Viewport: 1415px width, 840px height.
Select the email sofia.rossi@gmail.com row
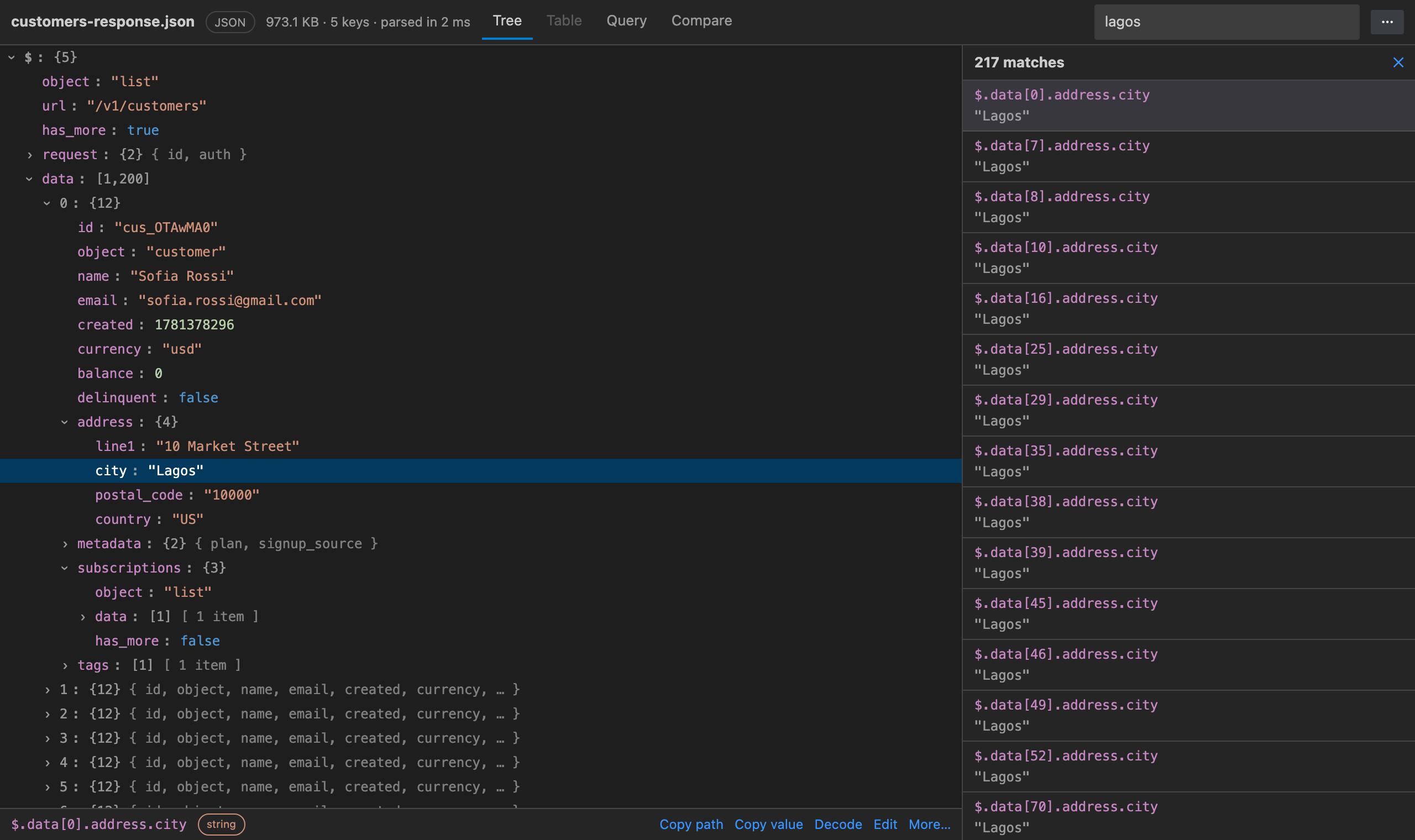(x=481, y=301)
